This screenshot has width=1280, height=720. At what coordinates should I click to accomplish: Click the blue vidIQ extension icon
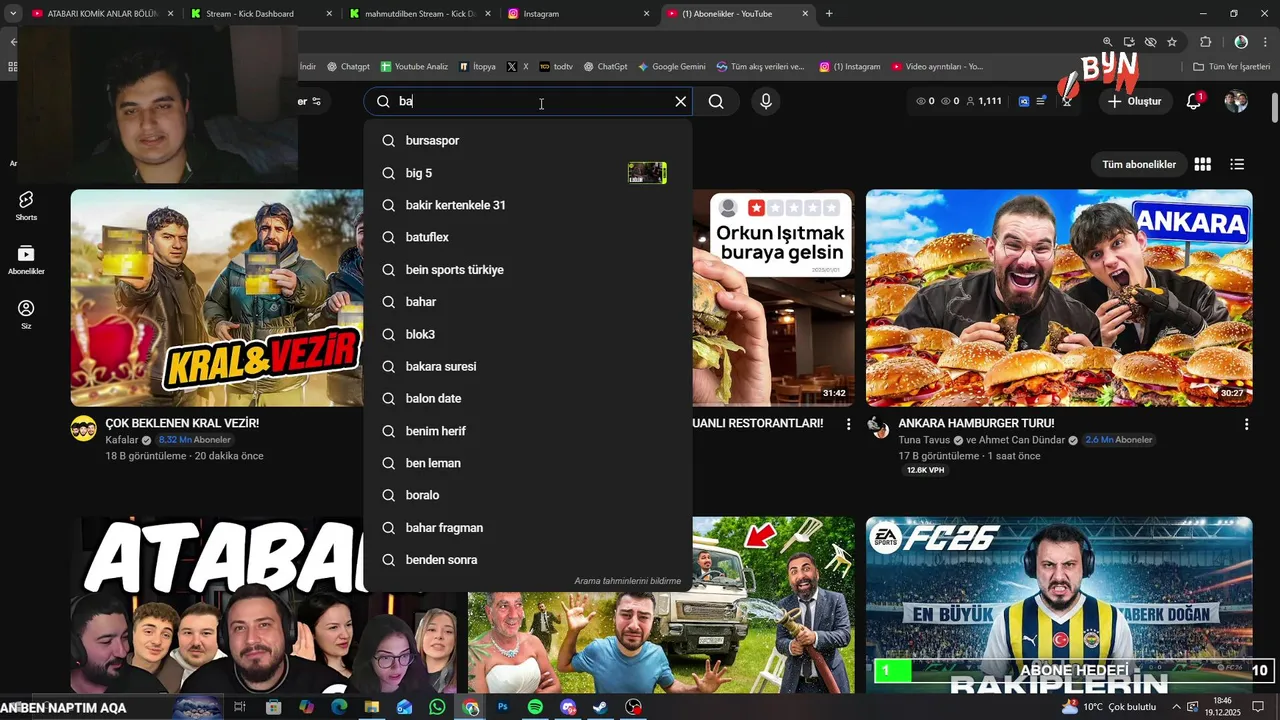1024,101
